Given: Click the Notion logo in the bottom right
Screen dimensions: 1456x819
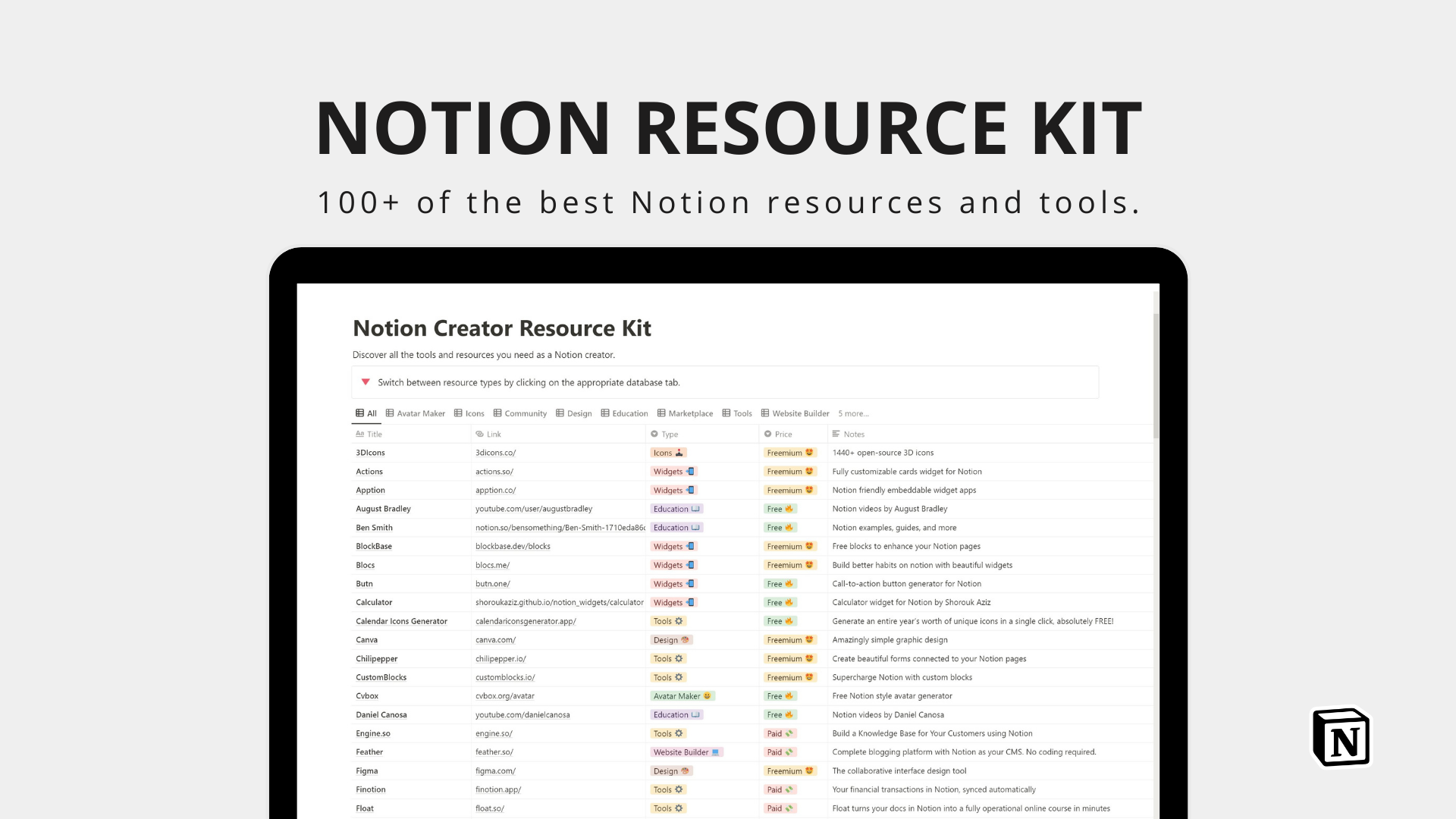Looking at the screenshot, I should click(x=1341, y=736).
